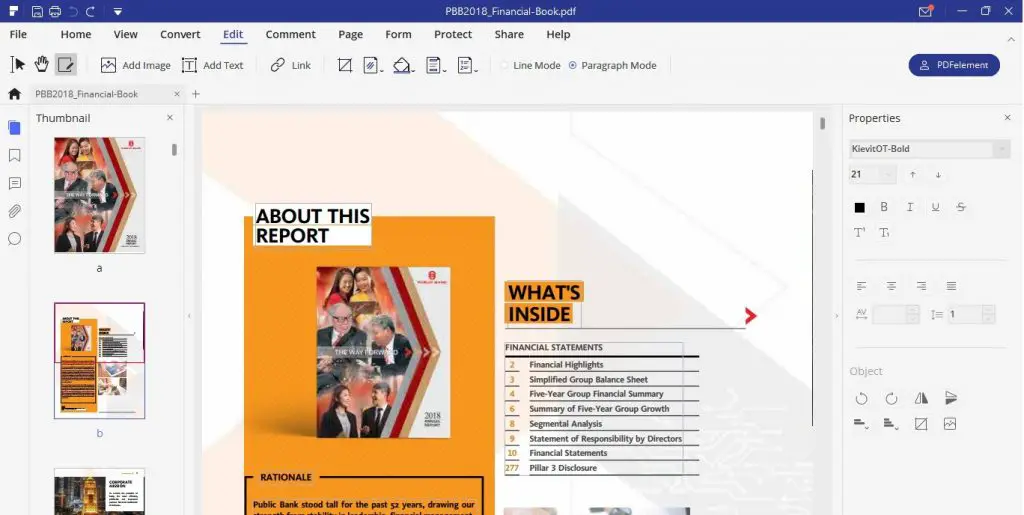Switch to the Convert tab
1024x515 pixels.
click(x=180, y=35)
